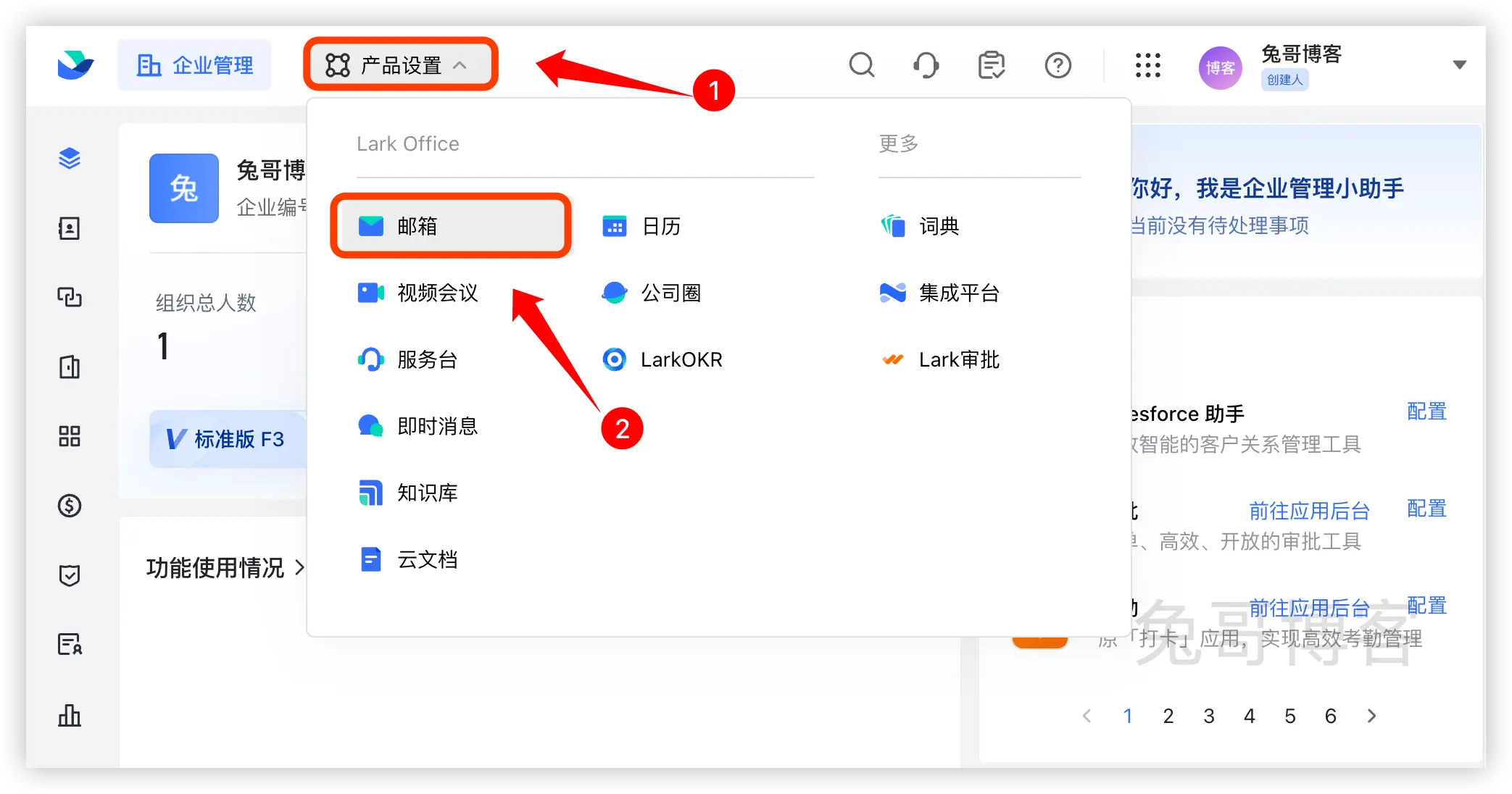Click the 博客 purple avatar
Viewport: 1512px width, 794px height.
[1220, 67]
